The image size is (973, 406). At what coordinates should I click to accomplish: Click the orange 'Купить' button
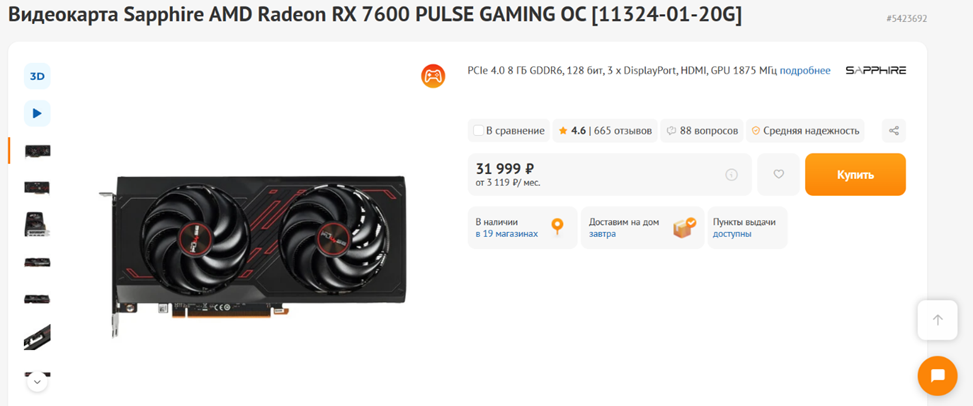click(x=855, y=174)
